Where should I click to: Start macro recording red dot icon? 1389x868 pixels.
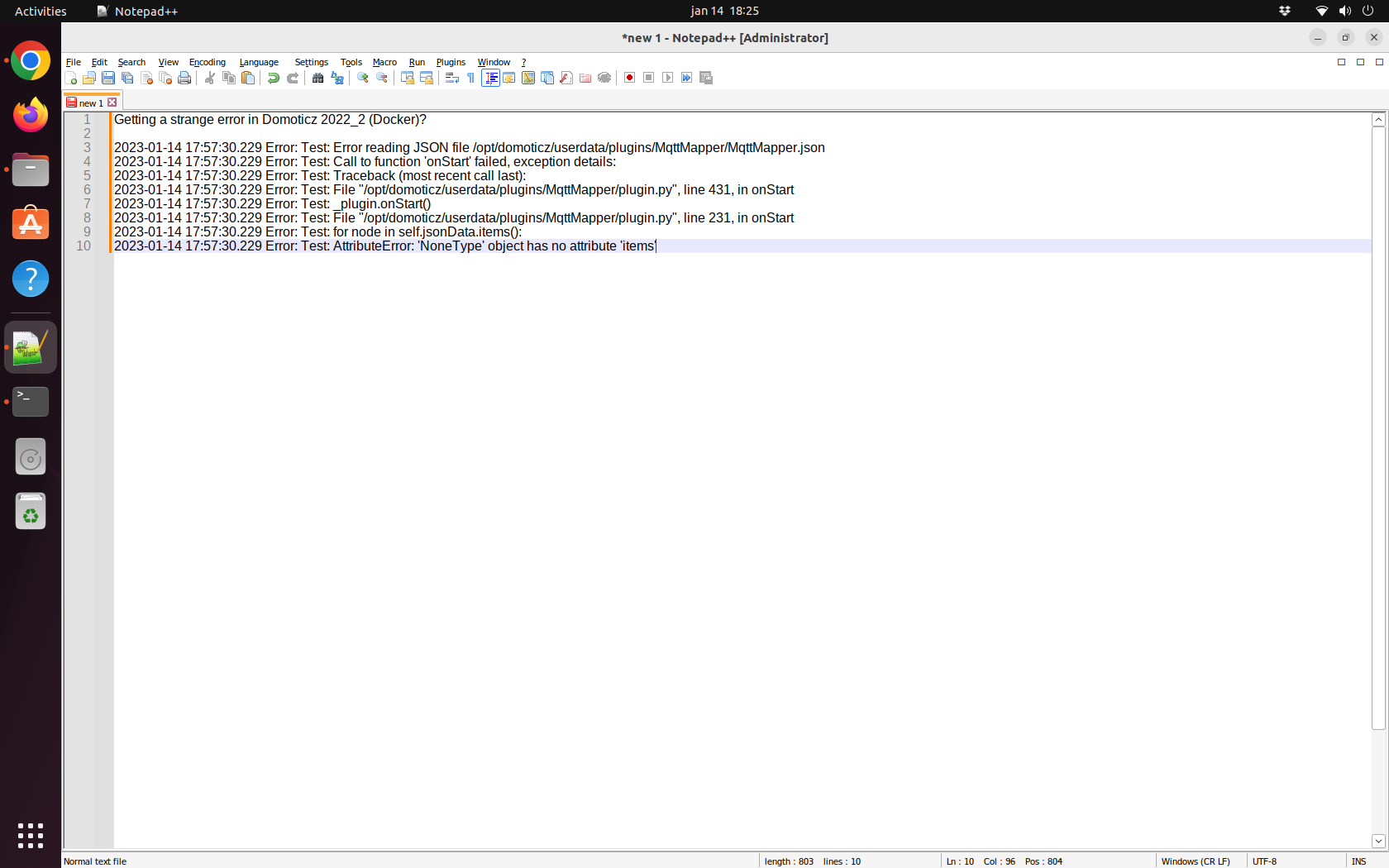(x=630, y=78)
